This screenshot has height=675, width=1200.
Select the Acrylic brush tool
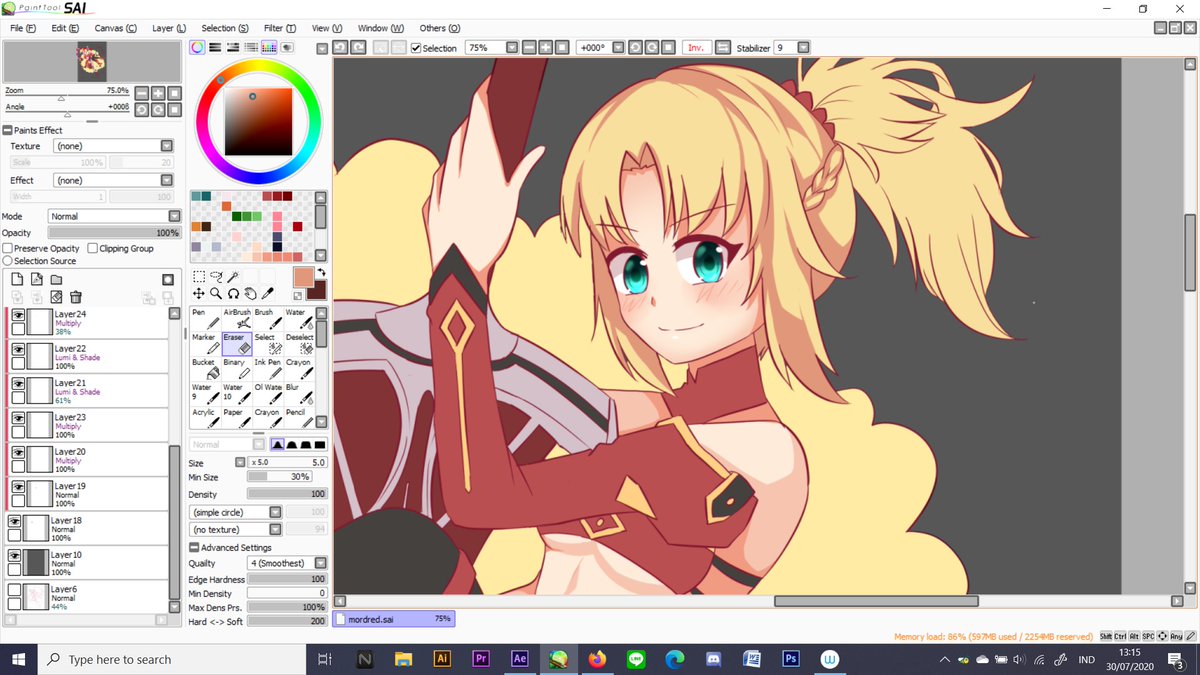coord(205,419)
